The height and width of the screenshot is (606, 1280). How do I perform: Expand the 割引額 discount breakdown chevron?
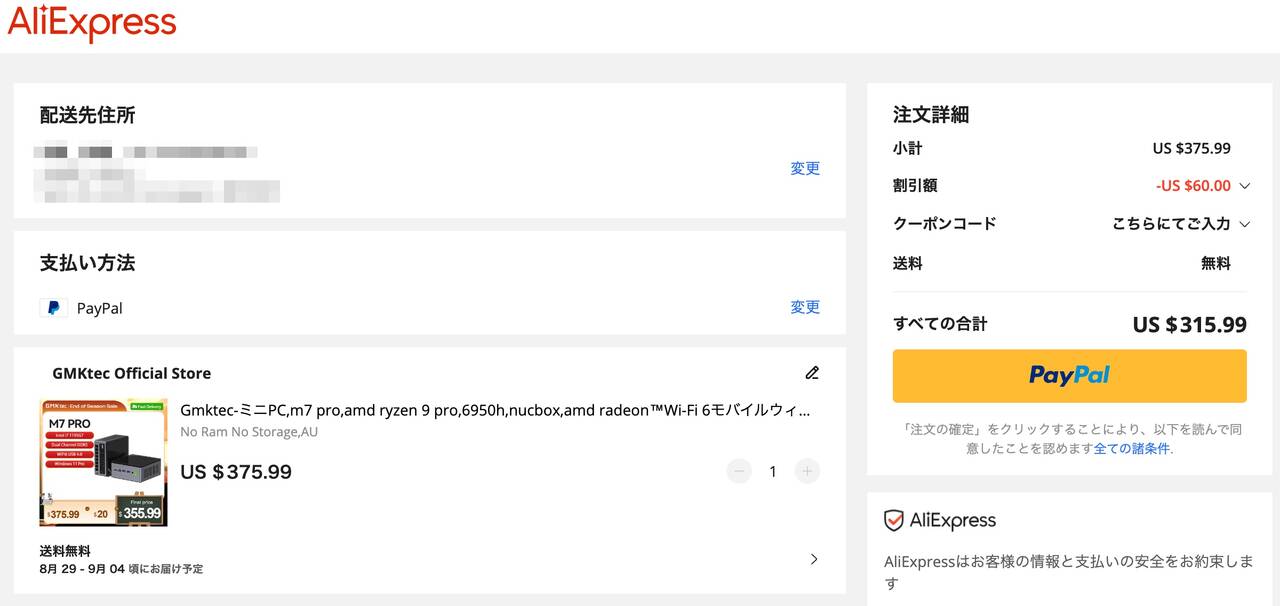pyautogui.click(x=1245, y=186)
